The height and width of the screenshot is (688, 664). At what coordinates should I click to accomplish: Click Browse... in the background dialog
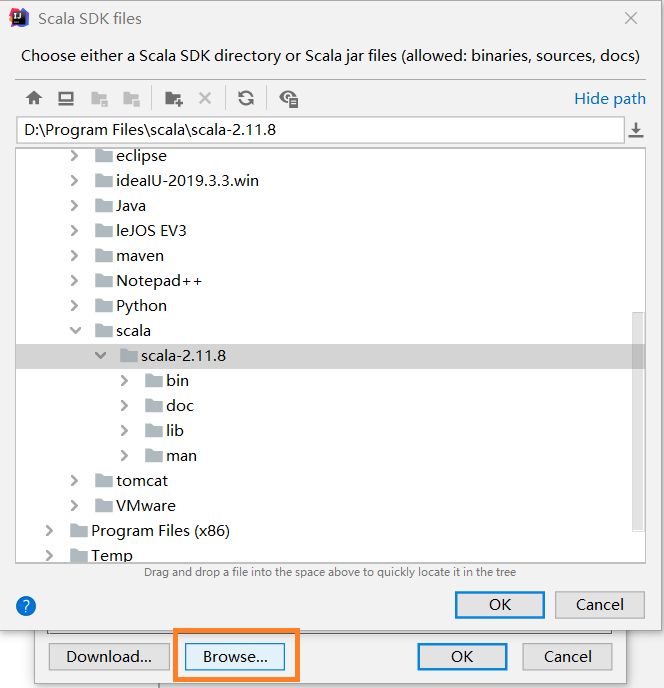(235, 657)
